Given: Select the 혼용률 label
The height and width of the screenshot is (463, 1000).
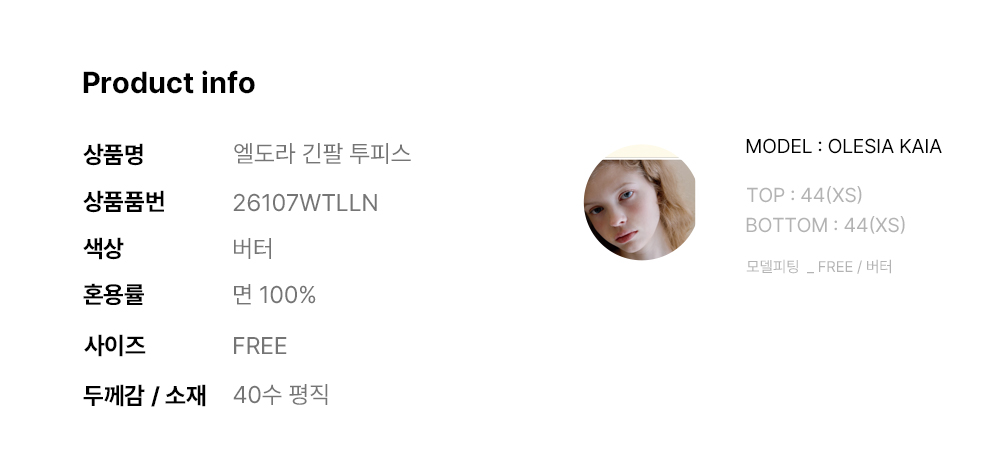Looking at the screenshot, I should click(113, 295).
